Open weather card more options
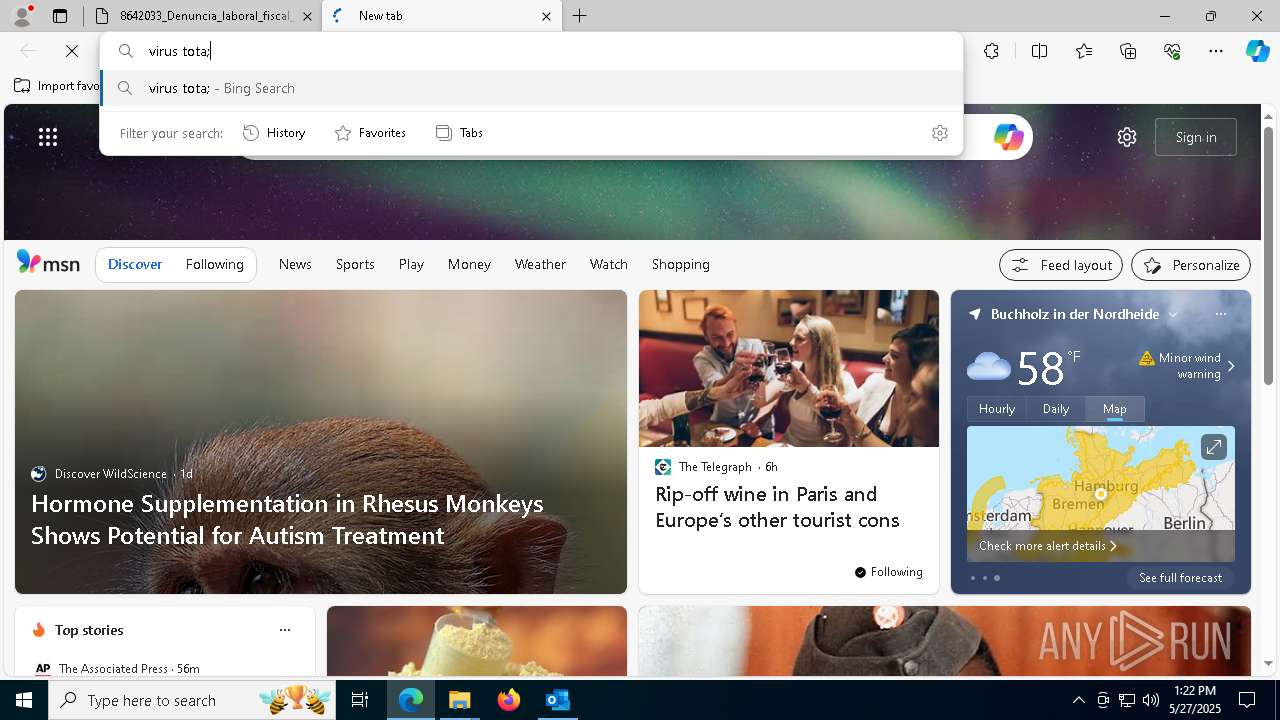 click(x=1220, y=314)
